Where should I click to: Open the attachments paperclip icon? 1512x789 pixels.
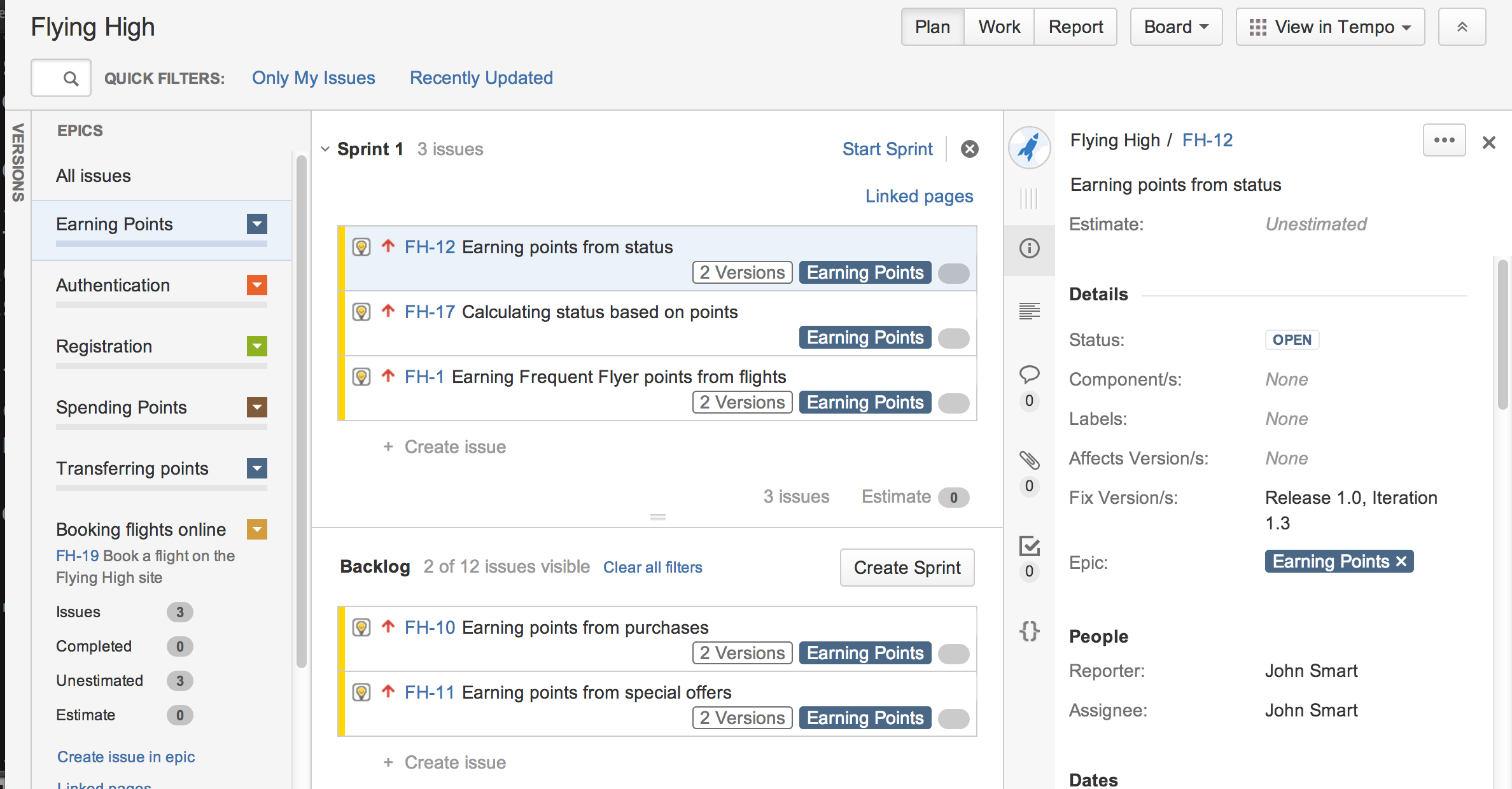pyautogui.click(x=1029, y=460)
